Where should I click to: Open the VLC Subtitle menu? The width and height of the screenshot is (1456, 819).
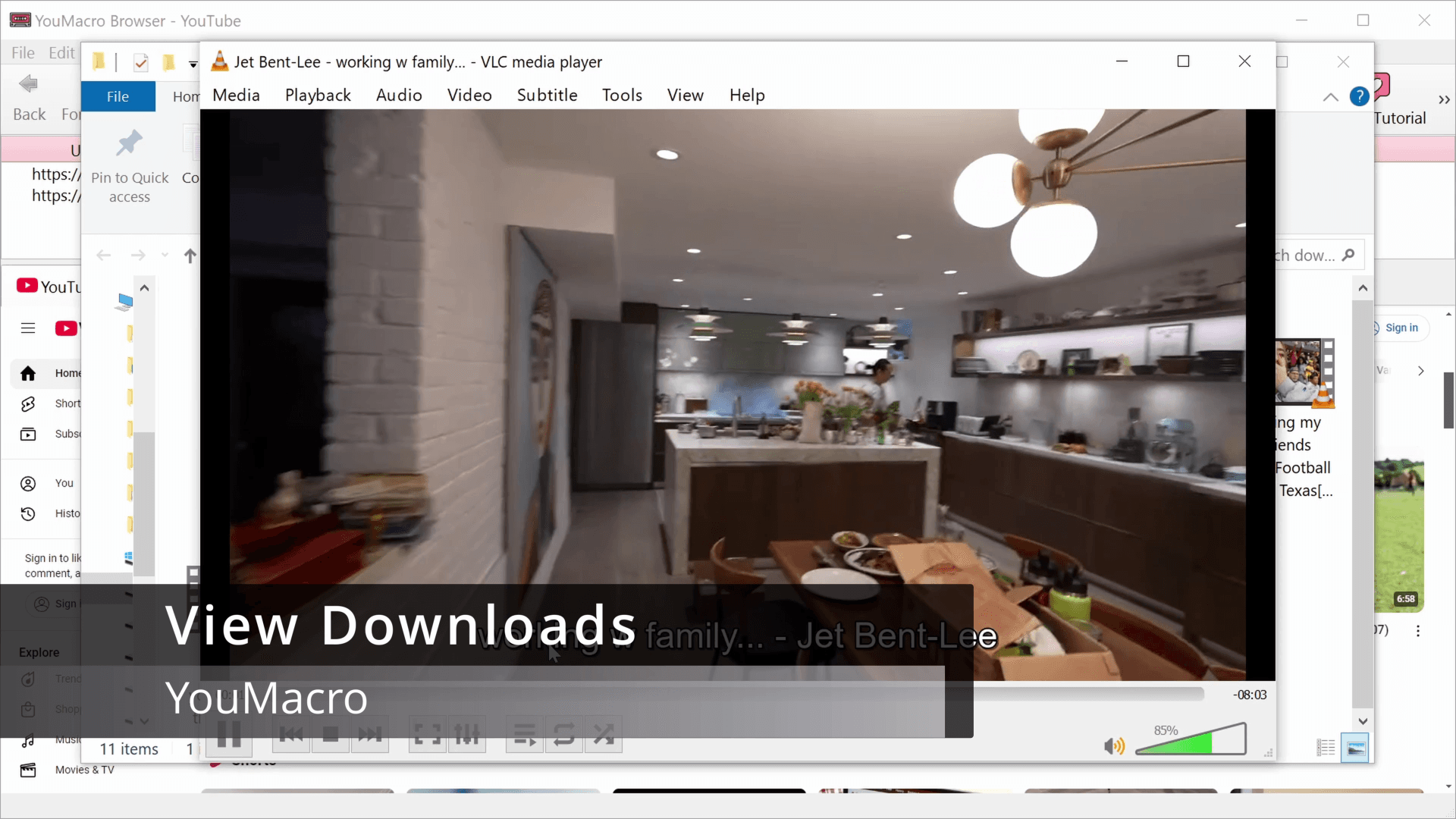[x=547, y=95]
